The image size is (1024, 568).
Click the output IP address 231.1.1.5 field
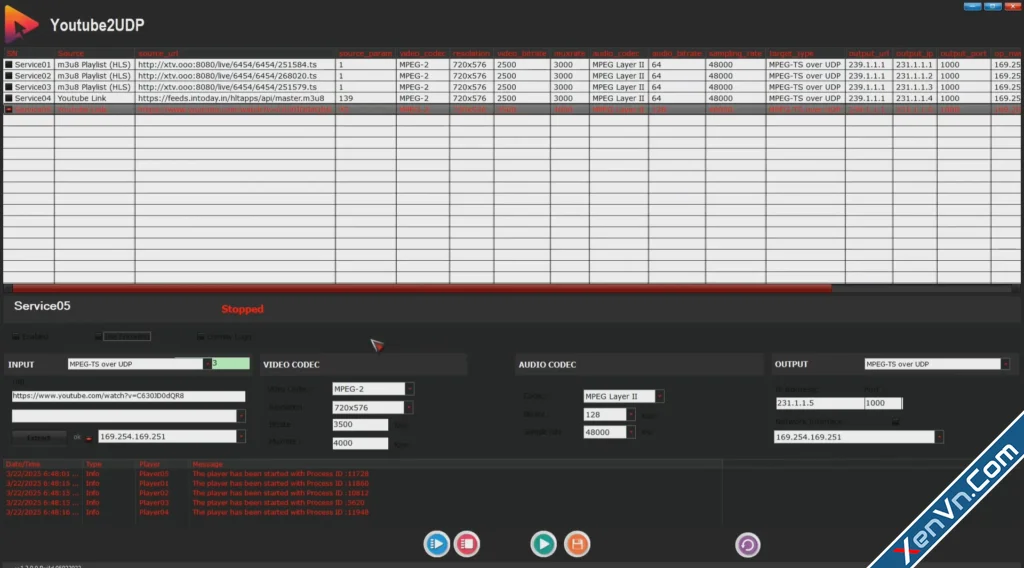tap(819, 403)
